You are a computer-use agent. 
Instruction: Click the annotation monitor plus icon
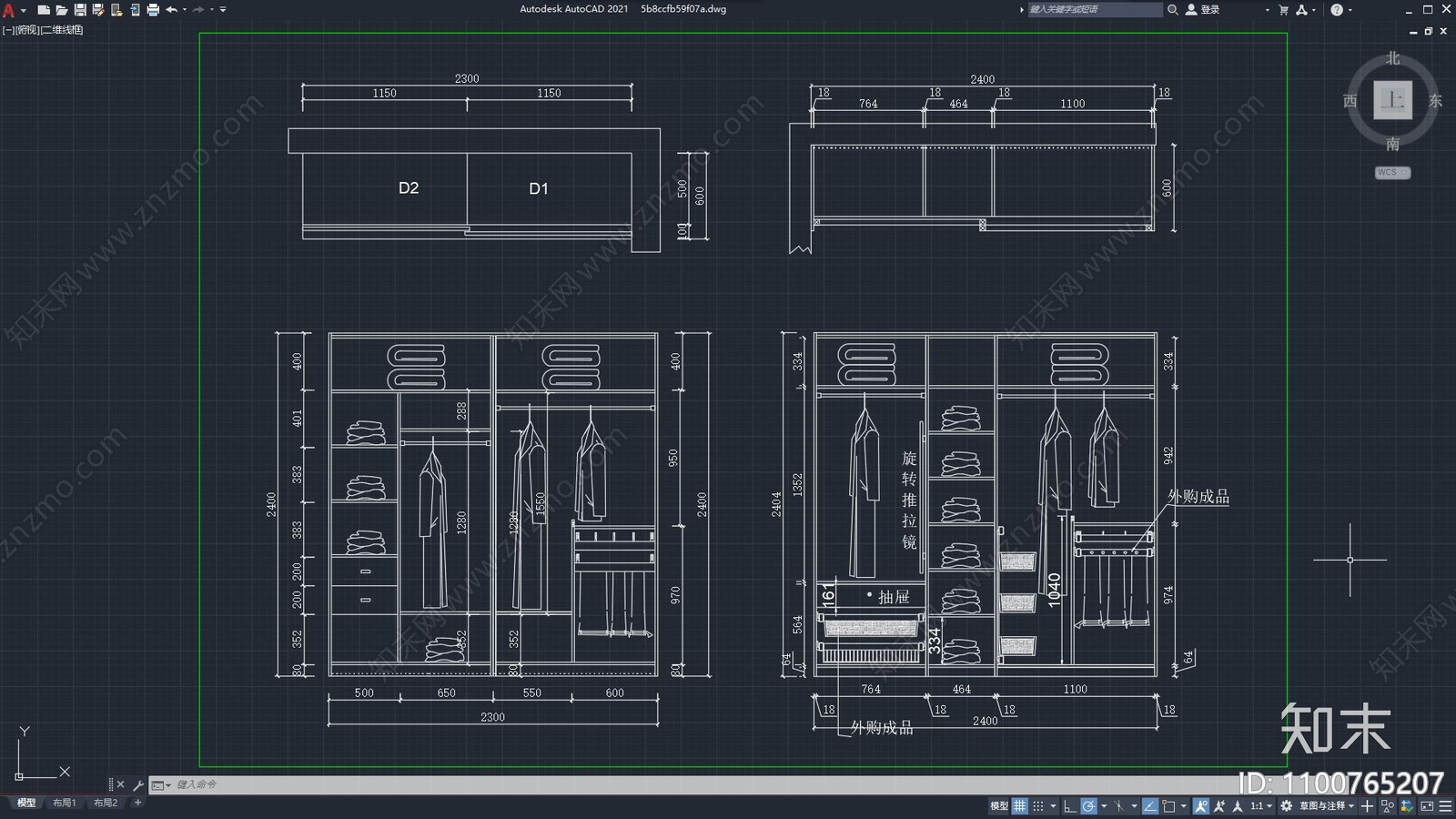click(x=1367, y=805)
